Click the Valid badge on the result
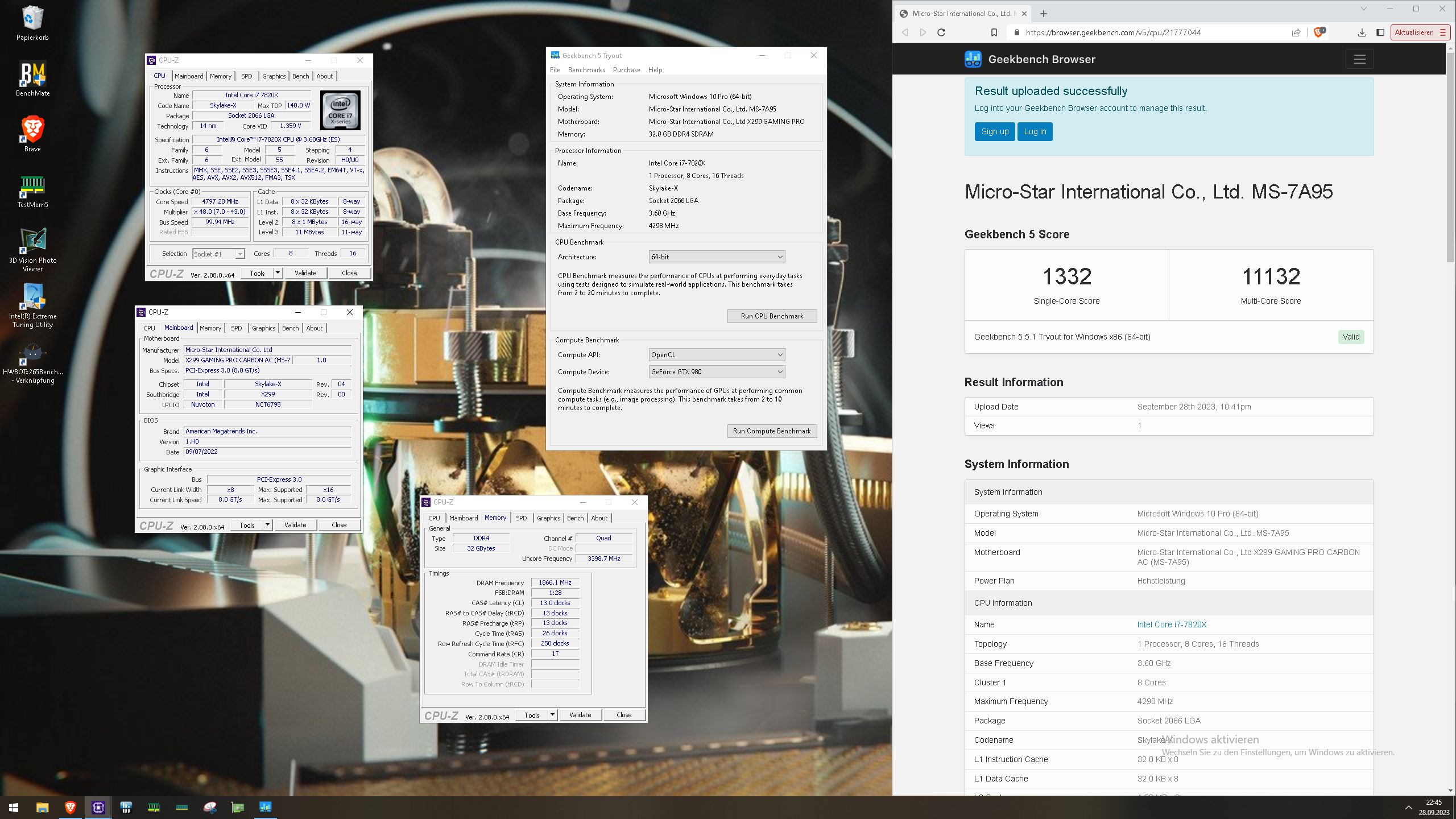Image resolution: width=1456 pixels, height=819 pixels. 1351,337
